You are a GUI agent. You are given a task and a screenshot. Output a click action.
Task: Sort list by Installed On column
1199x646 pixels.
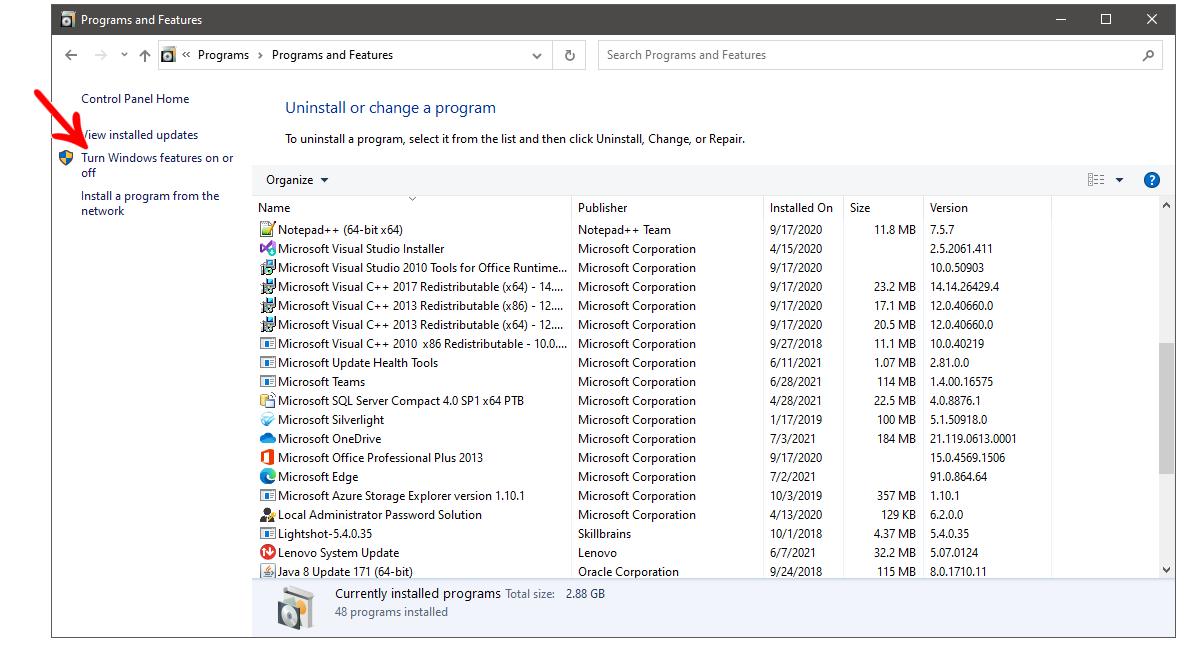click(x=803, y=208)
